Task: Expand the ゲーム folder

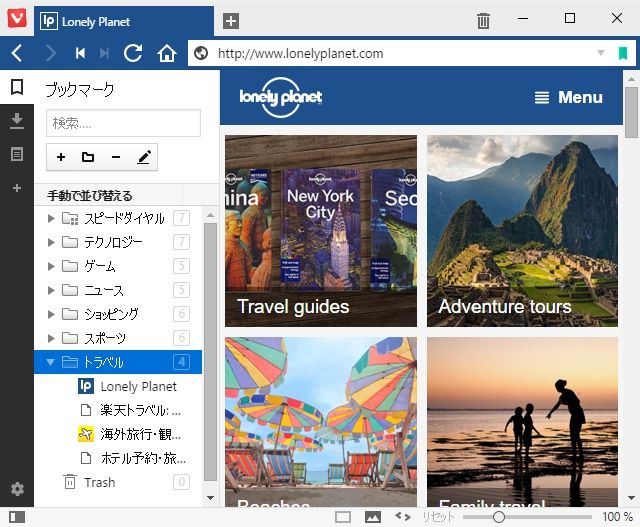Action: tap(51, 267)
